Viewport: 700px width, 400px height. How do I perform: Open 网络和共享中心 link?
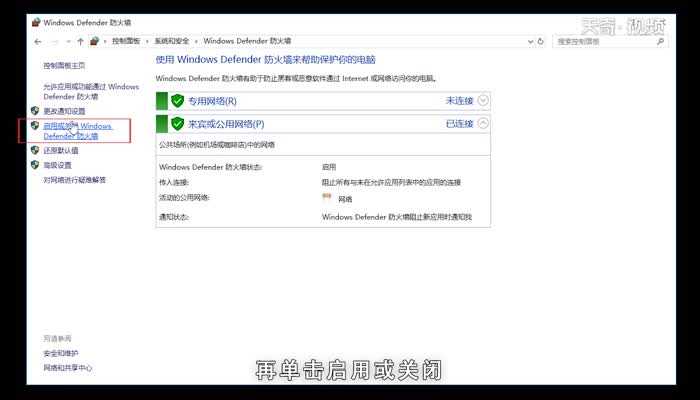click(68, 368)
